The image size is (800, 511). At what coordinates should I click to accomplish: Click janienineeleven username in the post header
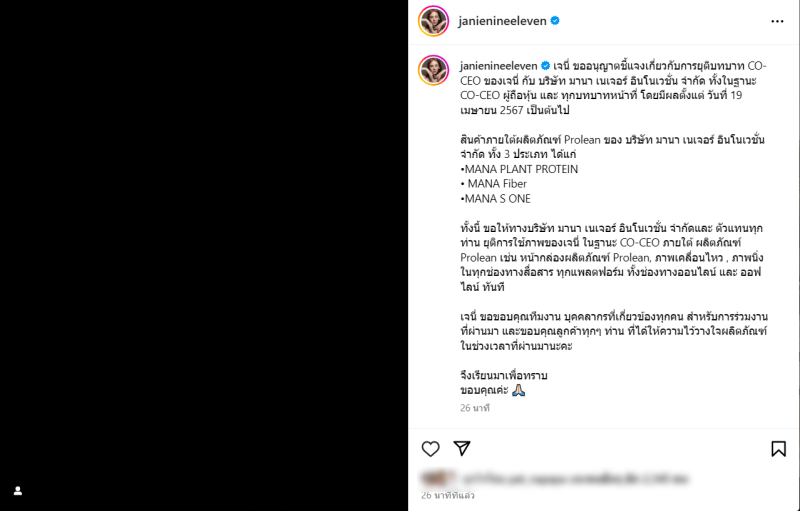tap(502, 21)
